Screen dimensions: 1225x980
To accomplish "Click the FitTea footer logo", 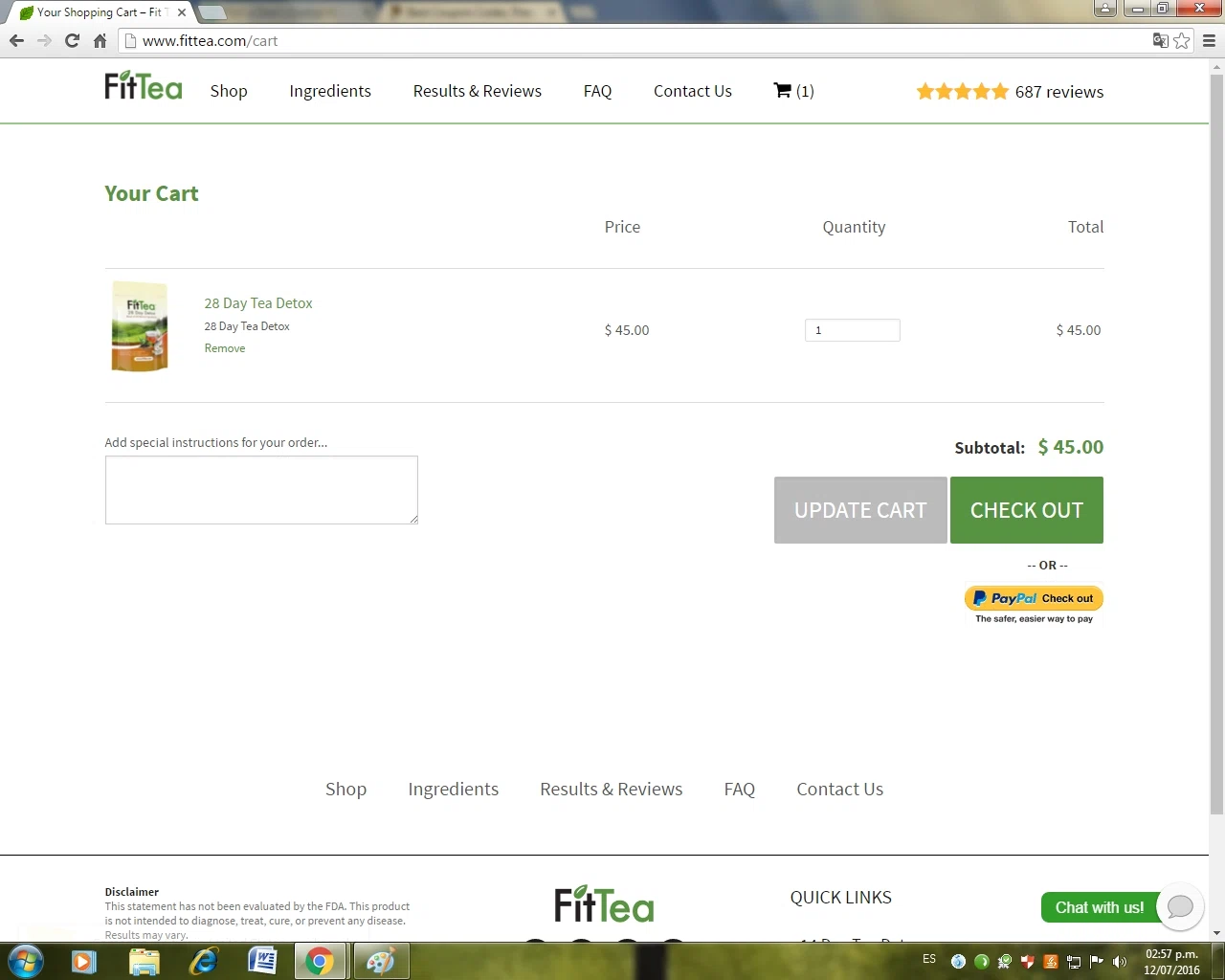I will tap(604, 904).
